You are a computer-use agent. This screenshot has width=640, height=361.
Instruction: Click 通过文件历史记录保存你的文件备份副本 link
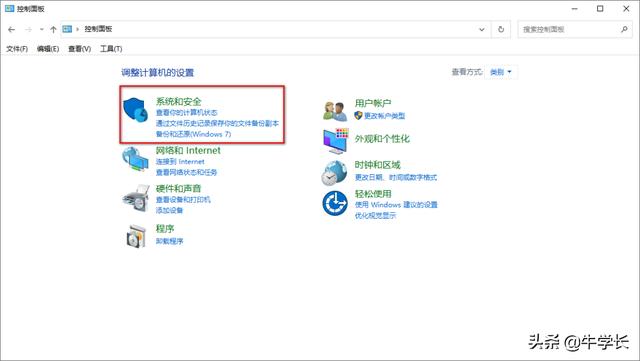(x=217, y=123)
